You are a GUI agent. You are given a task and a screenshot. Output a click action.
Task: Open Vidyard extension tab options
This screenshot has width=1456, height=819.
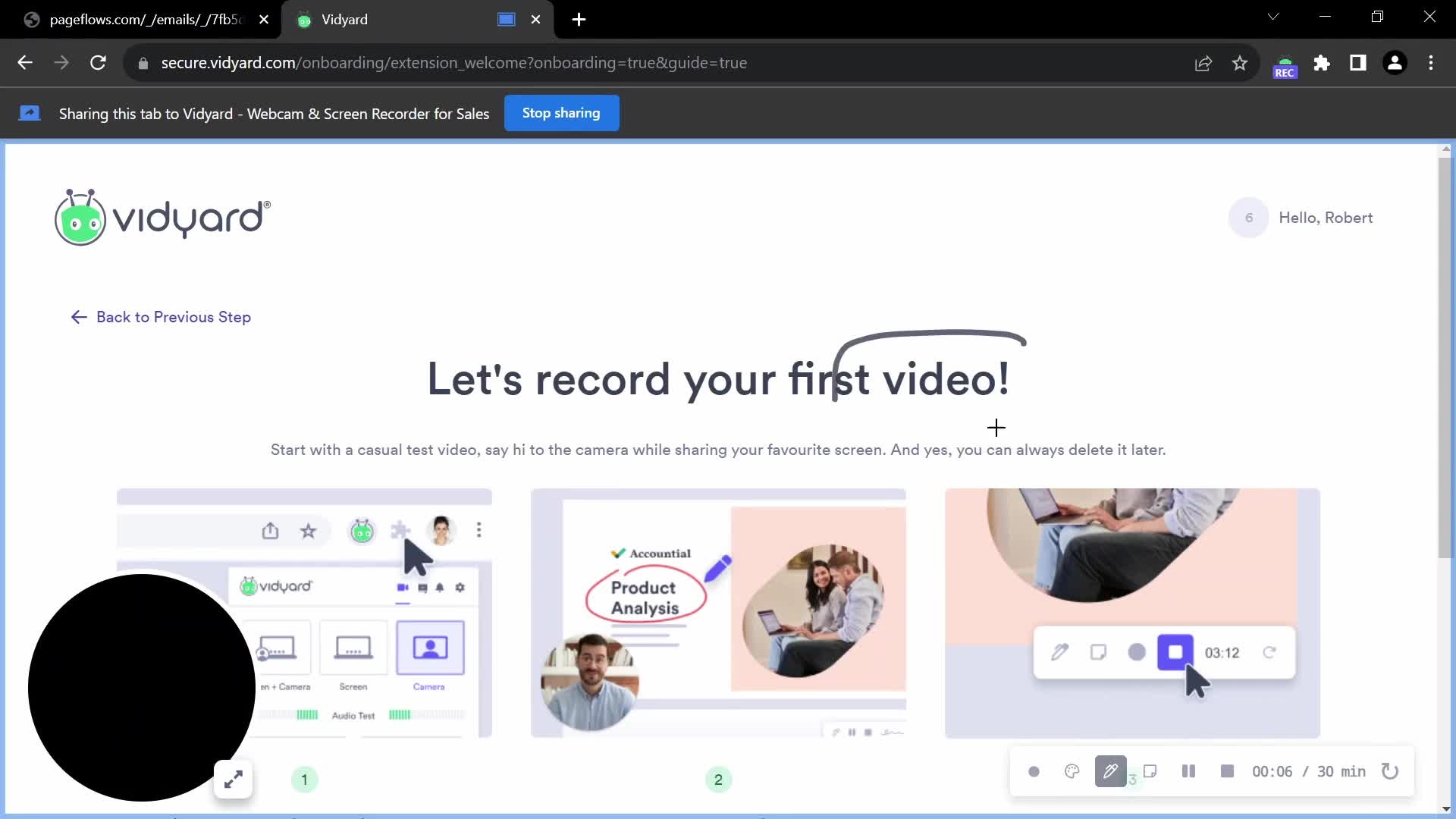click(507, 19)
